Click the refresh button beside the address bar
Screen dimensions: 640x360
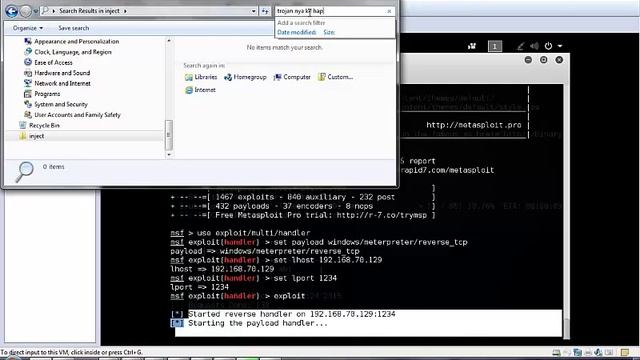click(265, 11)
